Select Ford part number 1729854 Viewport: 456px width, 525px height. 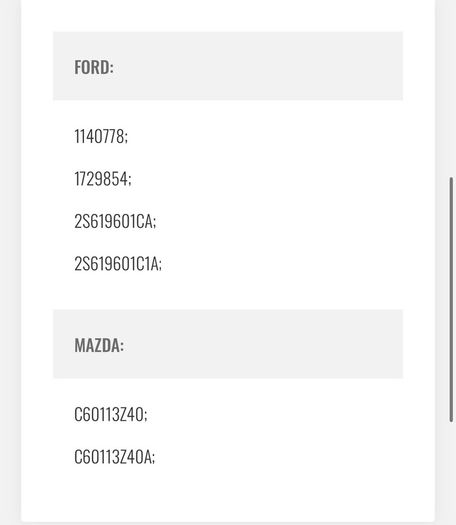point(102,179)
